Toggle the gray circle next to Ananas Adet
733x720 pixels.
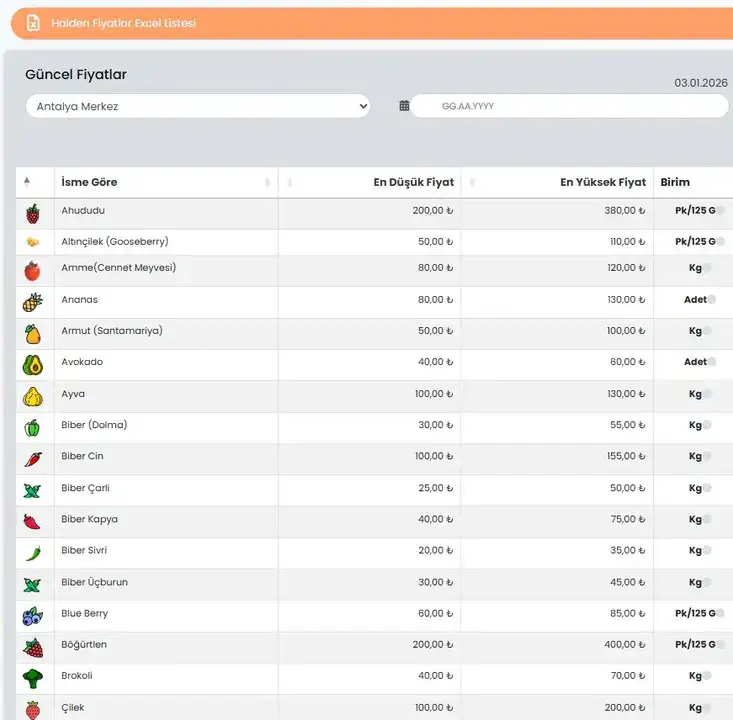(713, 300)
